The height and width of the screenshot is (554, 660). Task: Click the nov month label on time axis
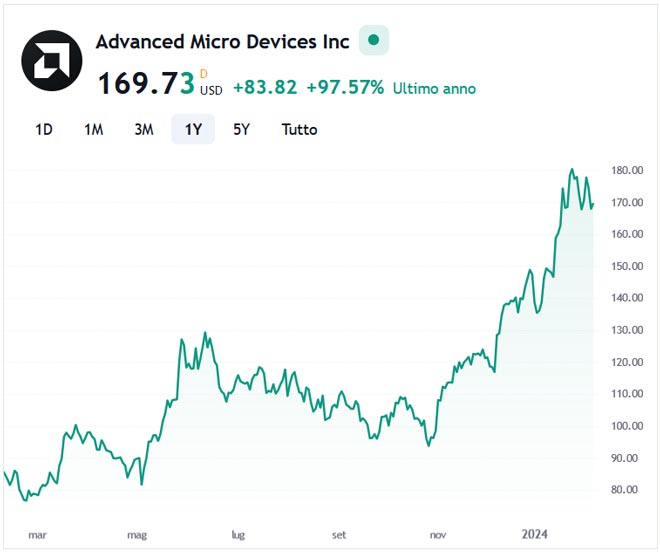[437, 535]
